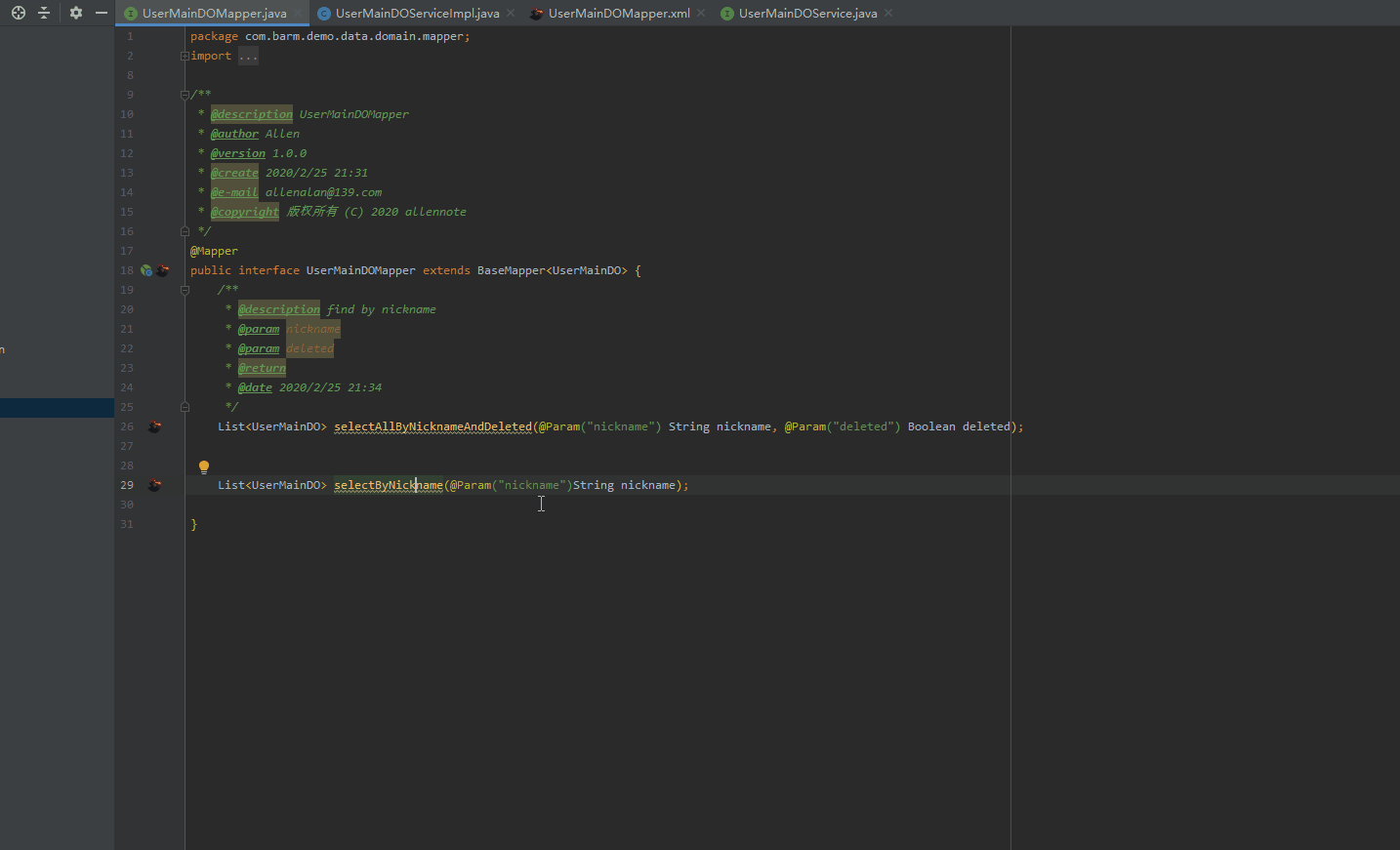
Task: Close the UserMainDOMapper.java tab
Action: [x=297, y=14]
